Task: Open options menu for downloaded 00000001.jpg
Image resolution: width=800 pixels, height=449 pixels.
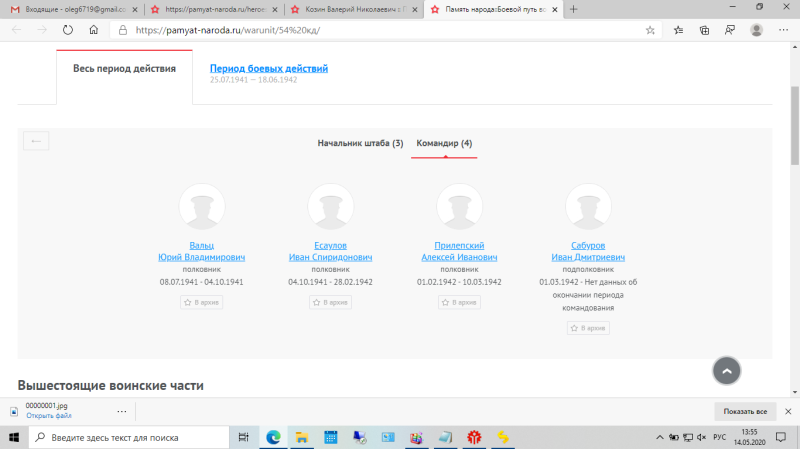Action: [x=122, y=411]
